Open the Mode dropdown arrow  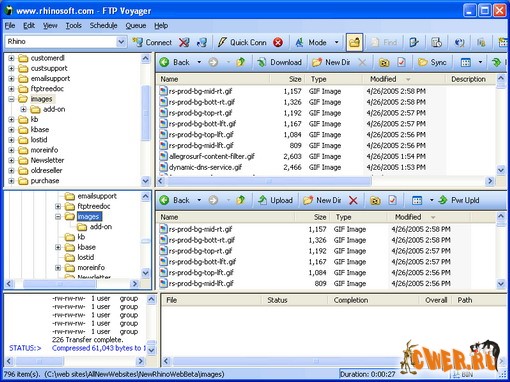click(336, 42)
